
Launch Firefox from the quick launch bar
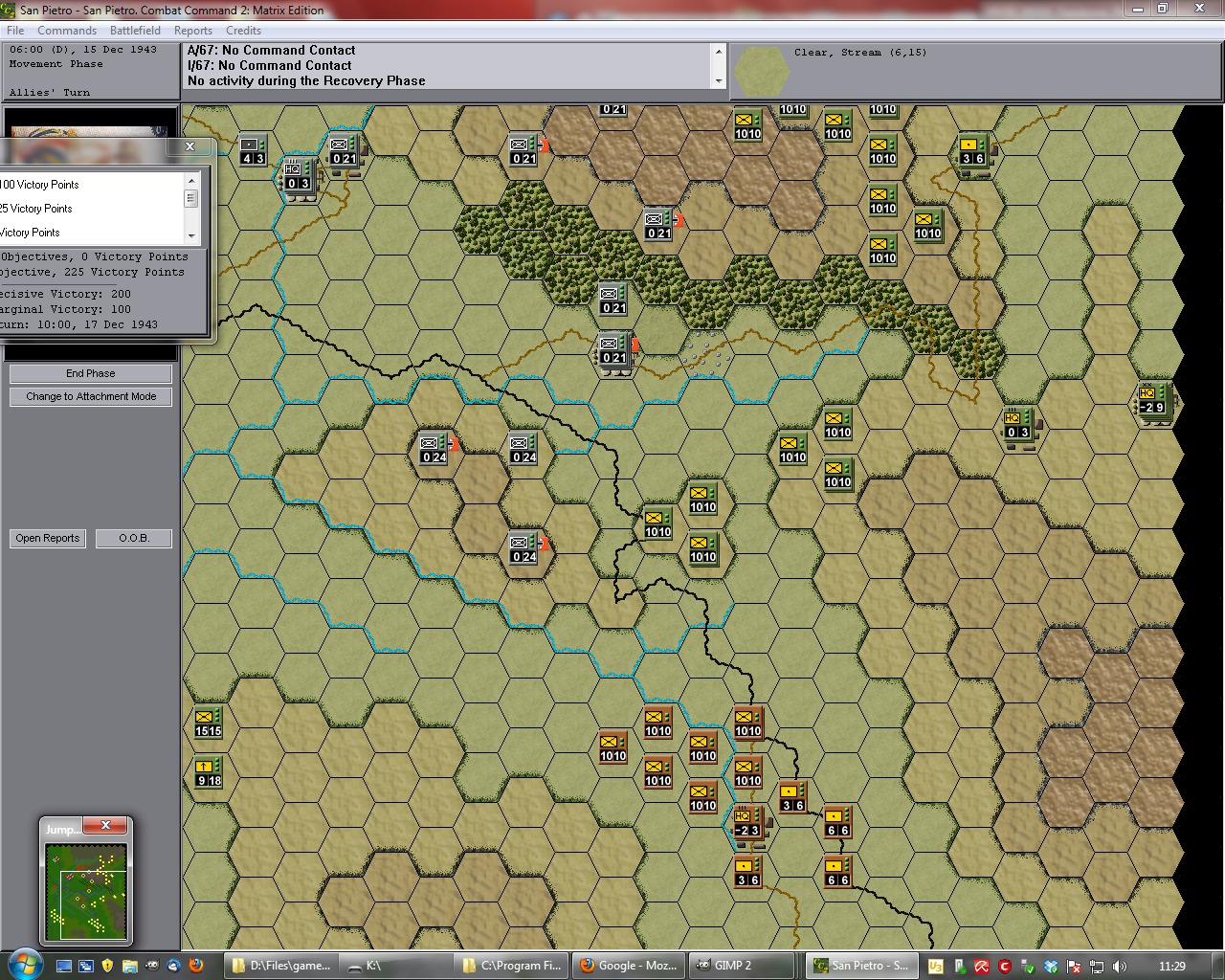coord(196,966)
